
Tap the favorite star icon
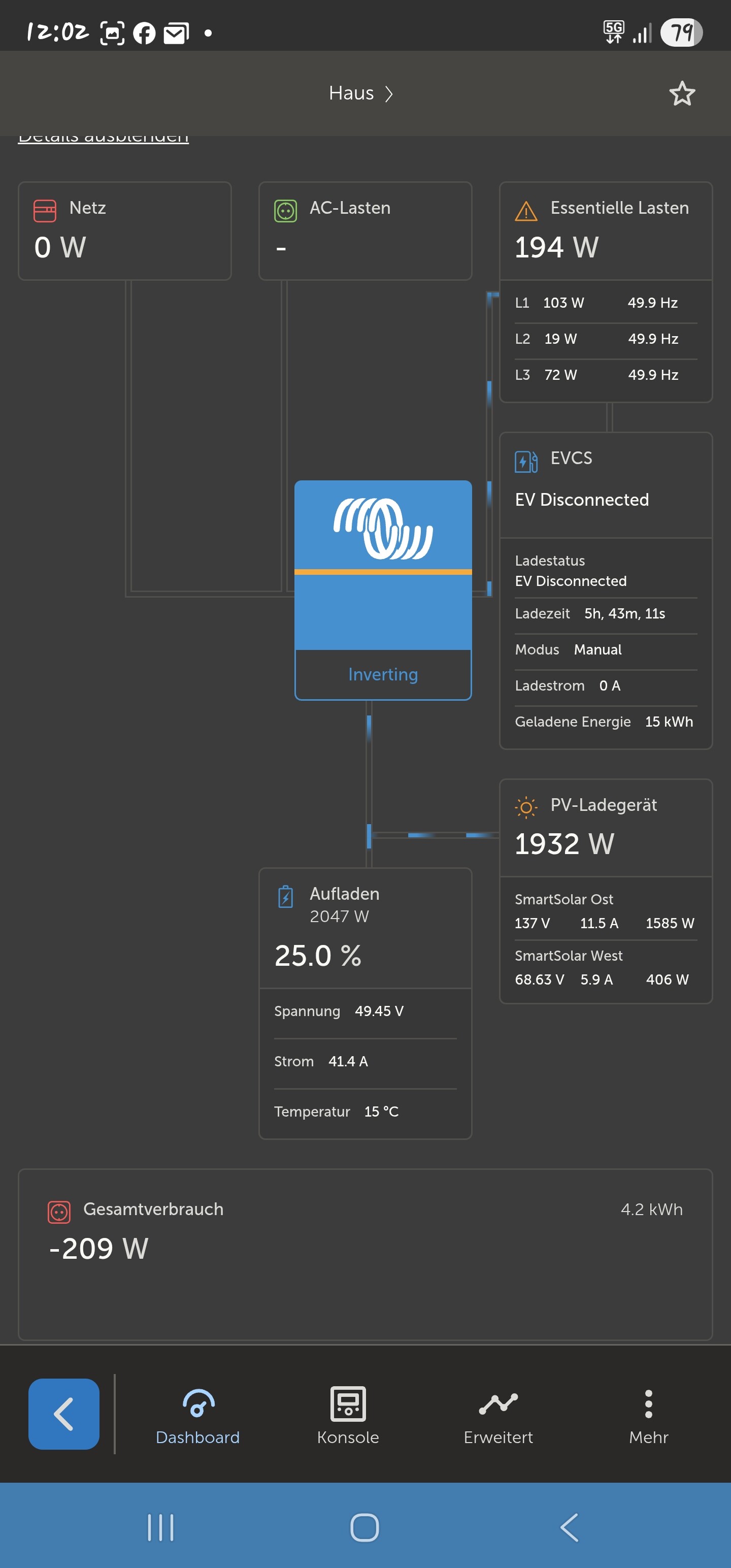(x=682, y=94)
